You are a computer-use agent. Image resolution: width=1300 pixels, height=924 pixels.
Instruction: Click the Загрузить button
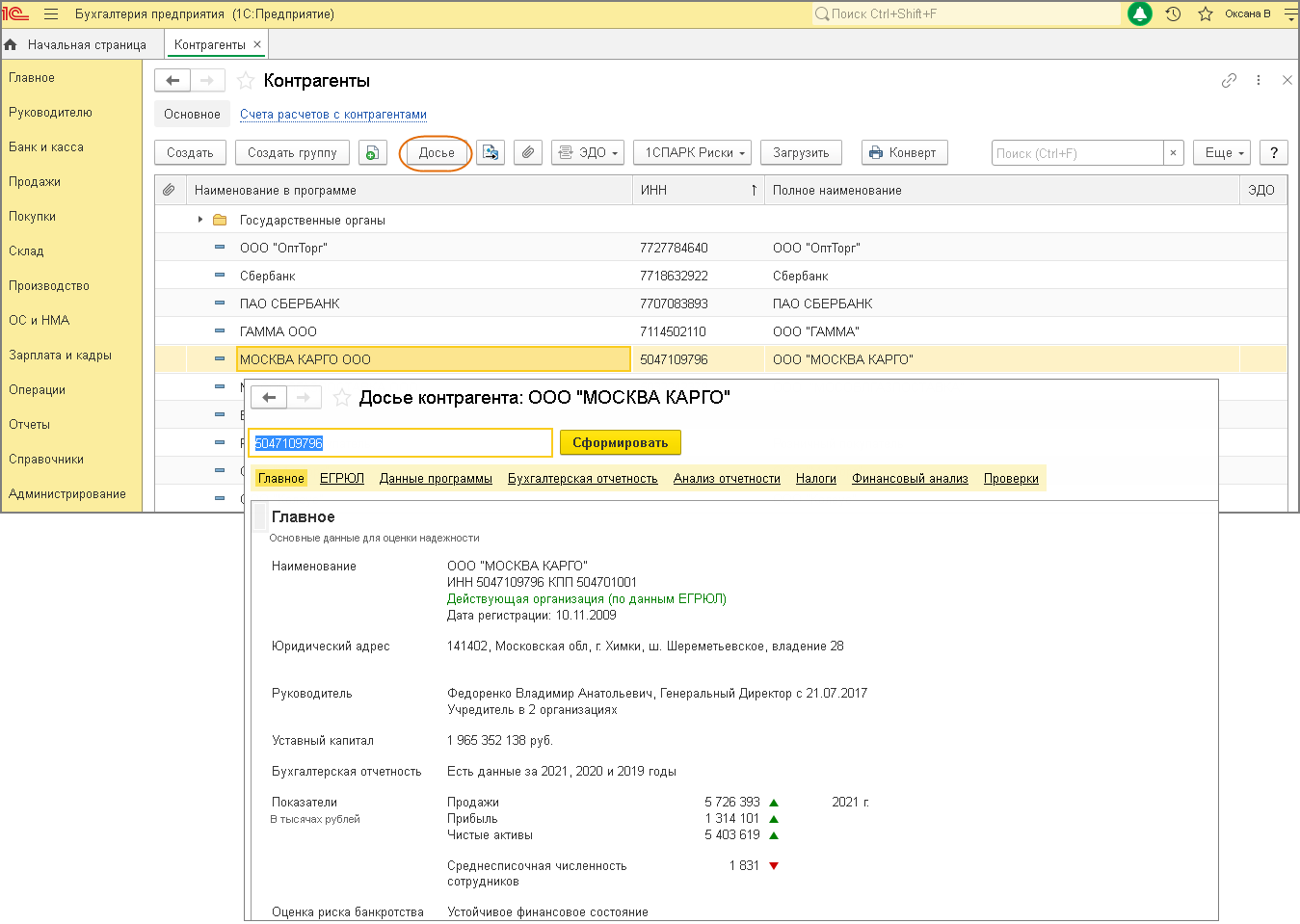coord(801,152)
